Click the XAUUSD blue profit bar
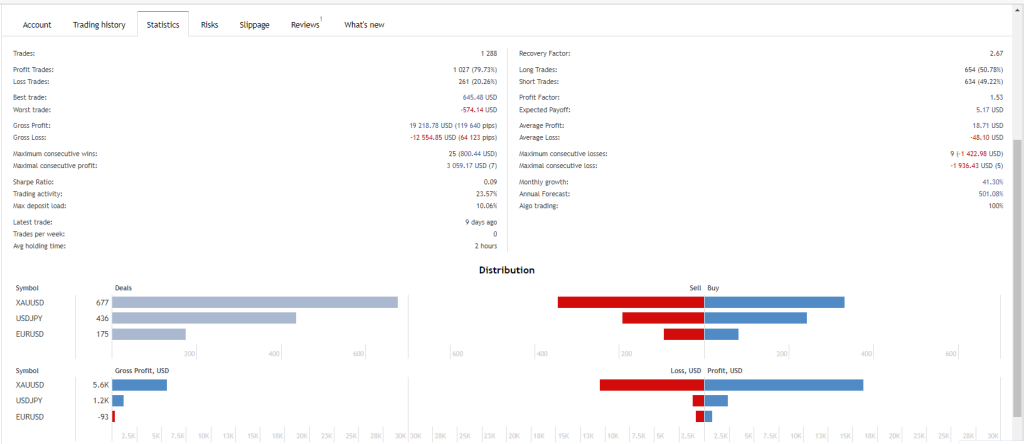 pos(784,385)
